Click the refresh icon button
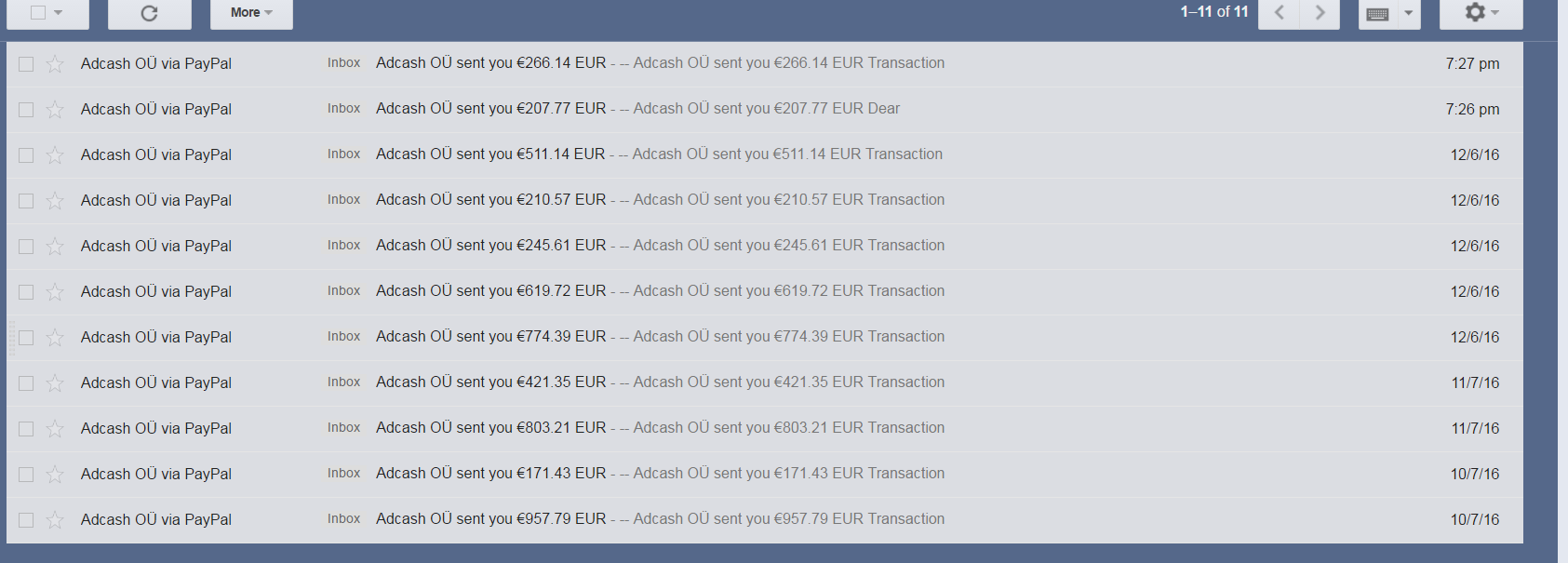 tap(149, 13)
